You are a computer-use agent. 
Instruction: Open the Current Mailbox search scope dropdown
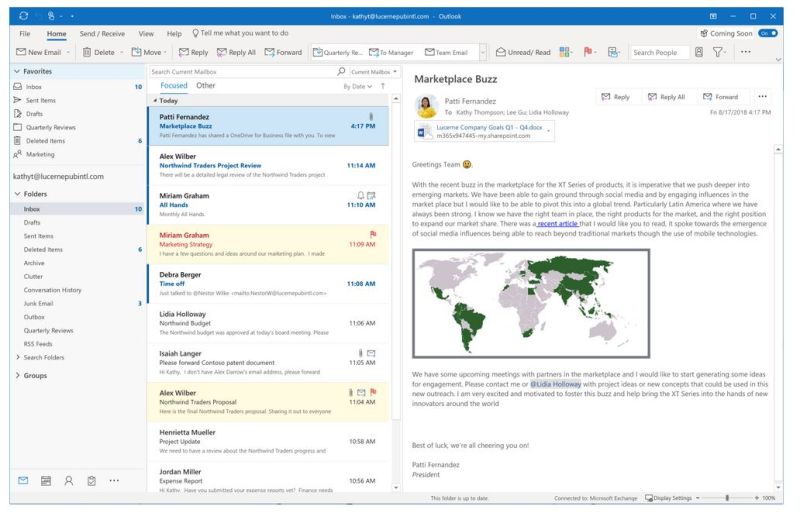coord(375,72)
